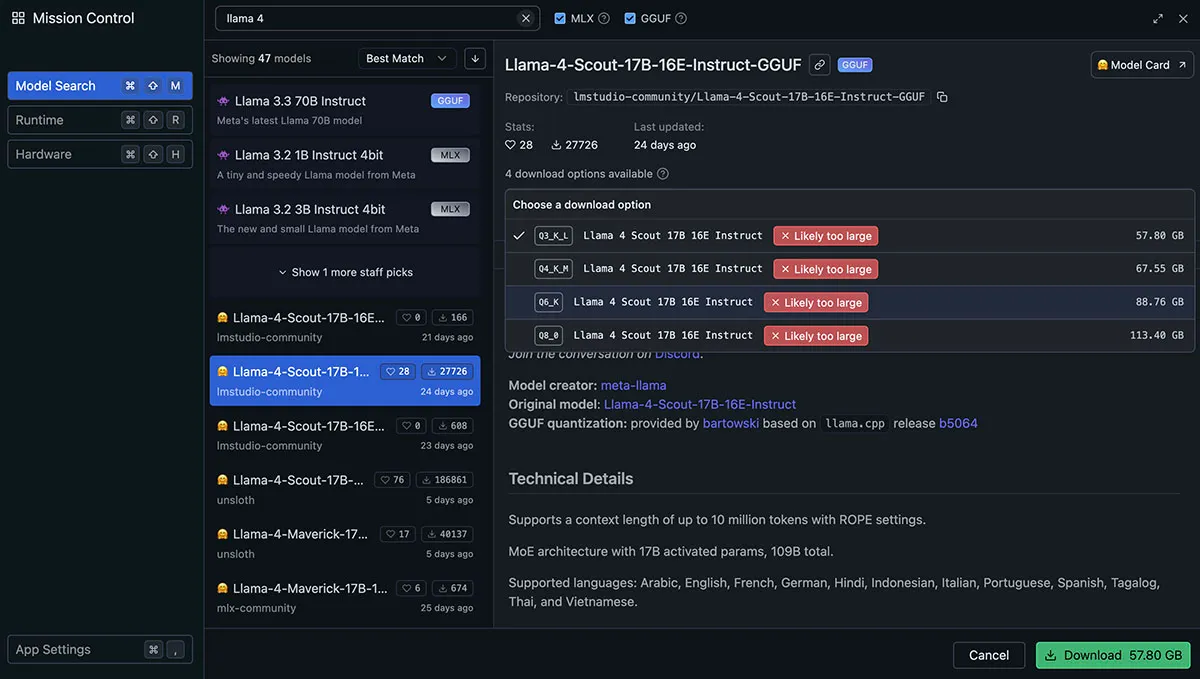Switch to the Model Search tab
This screenshot has height=679, width=1200.
100,86
